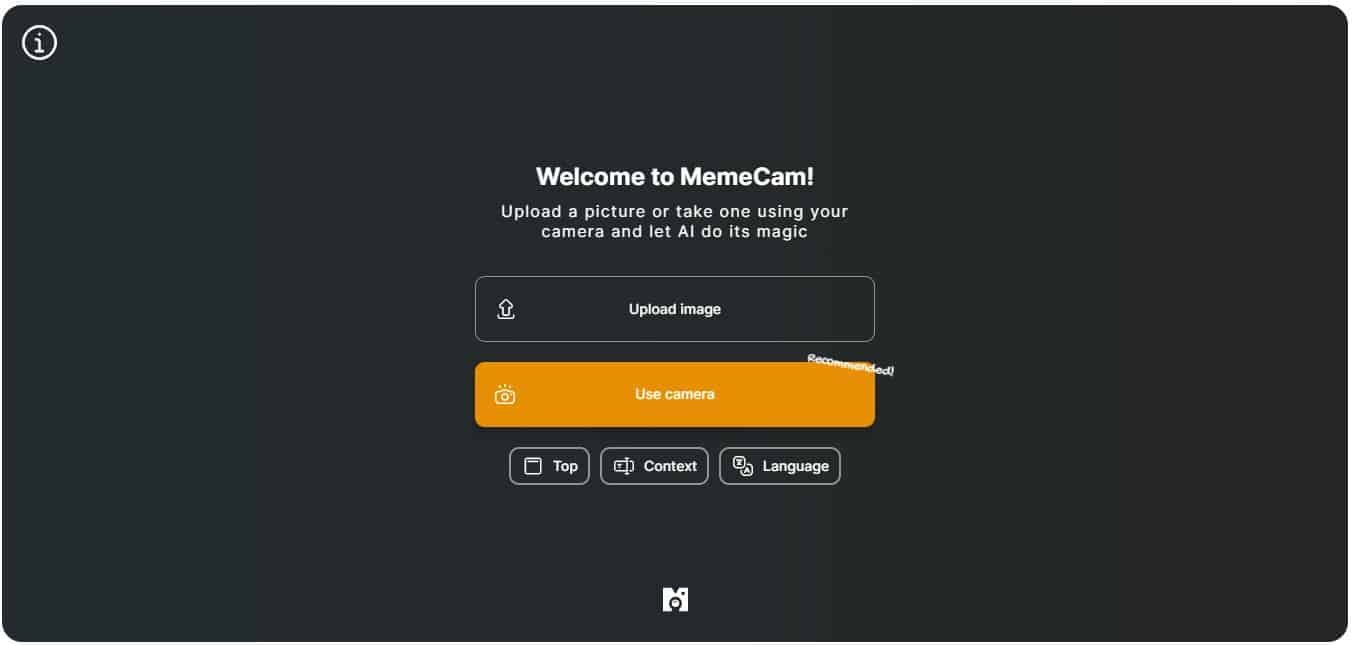
Task: Click the 'Upload a picture' subtitle text
Action: pyautogui.click(x=675, y=221)
